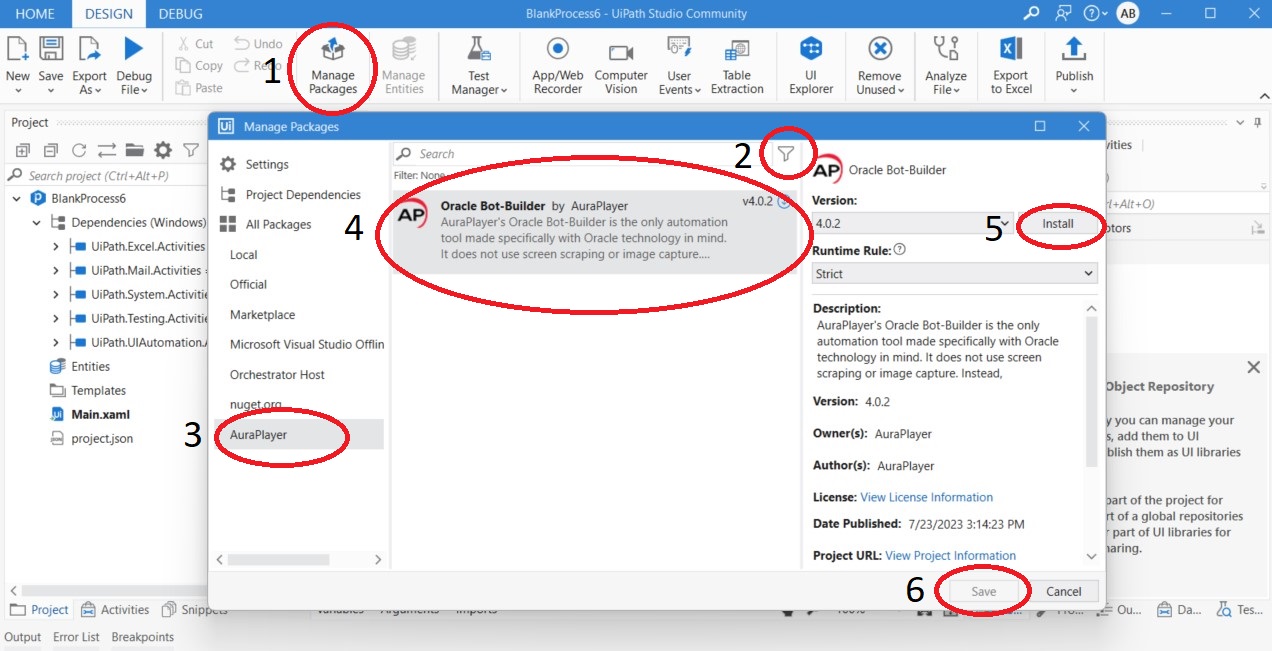This screenshot has width=1272, height=651.
Task: Open User Events in the ribbon
Action: tap(679, 66)
